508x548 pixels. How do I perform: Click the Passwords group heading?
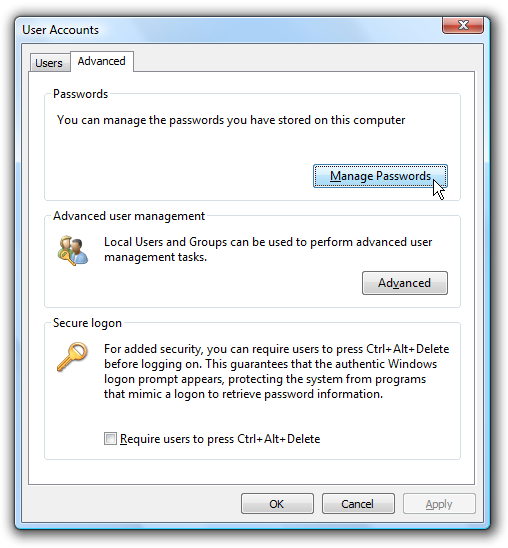[80, 94]
